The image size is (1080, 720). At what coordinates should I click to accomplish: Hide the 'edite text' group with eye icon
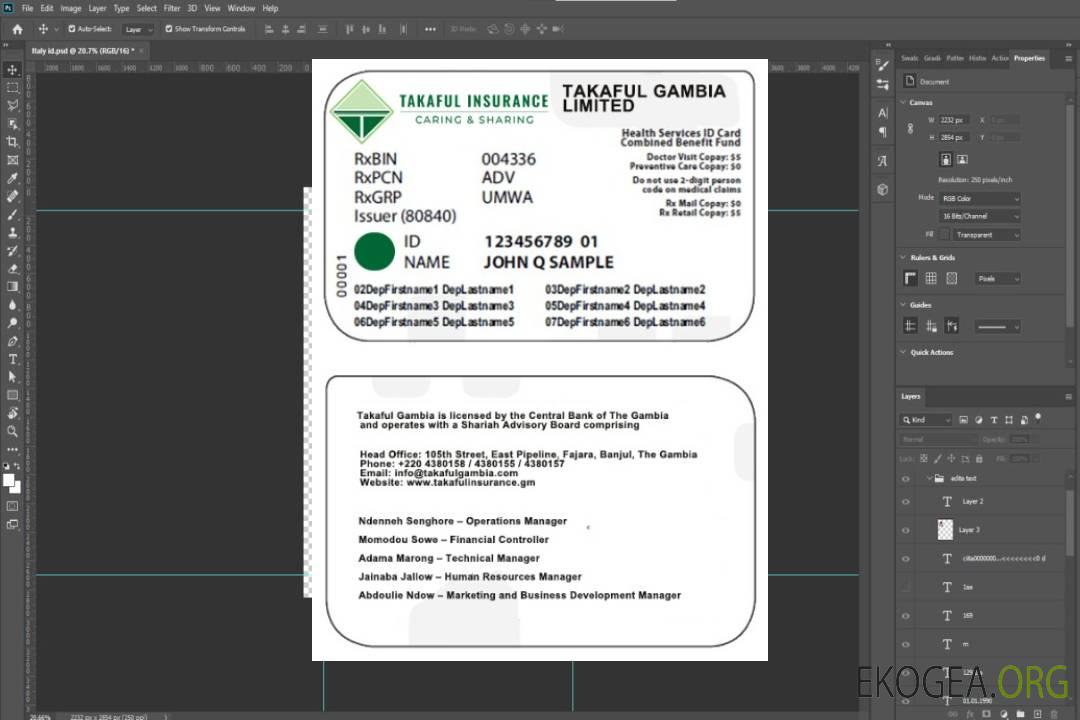906,479
